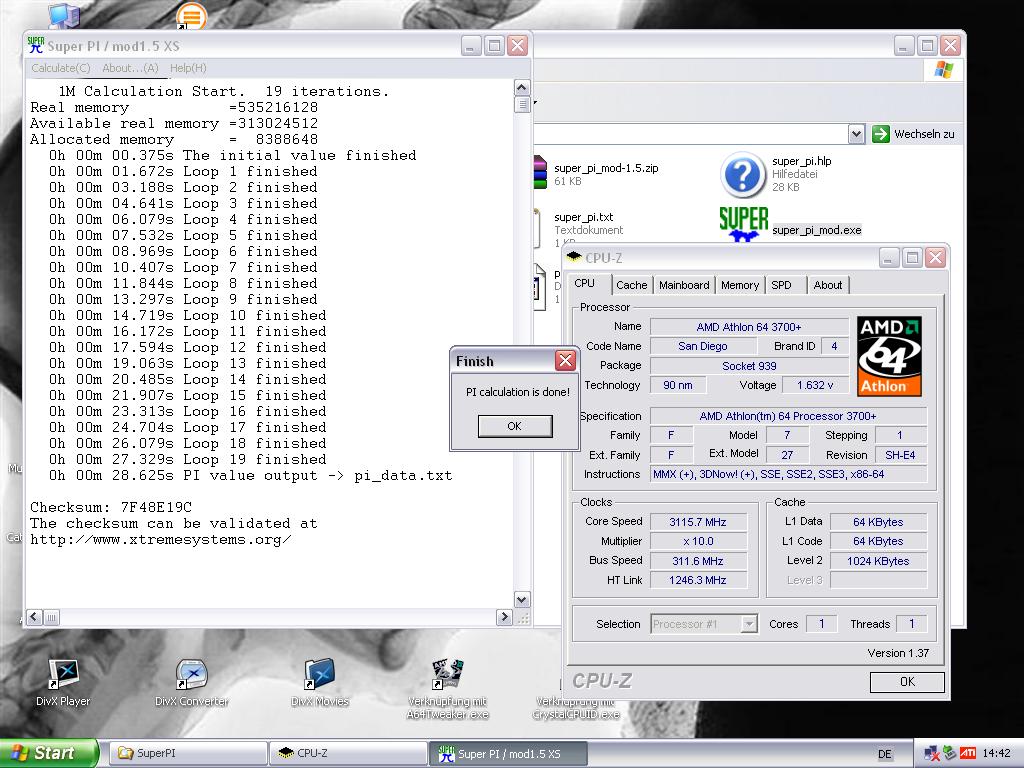Click the network connection tray icon

[931, 753]
